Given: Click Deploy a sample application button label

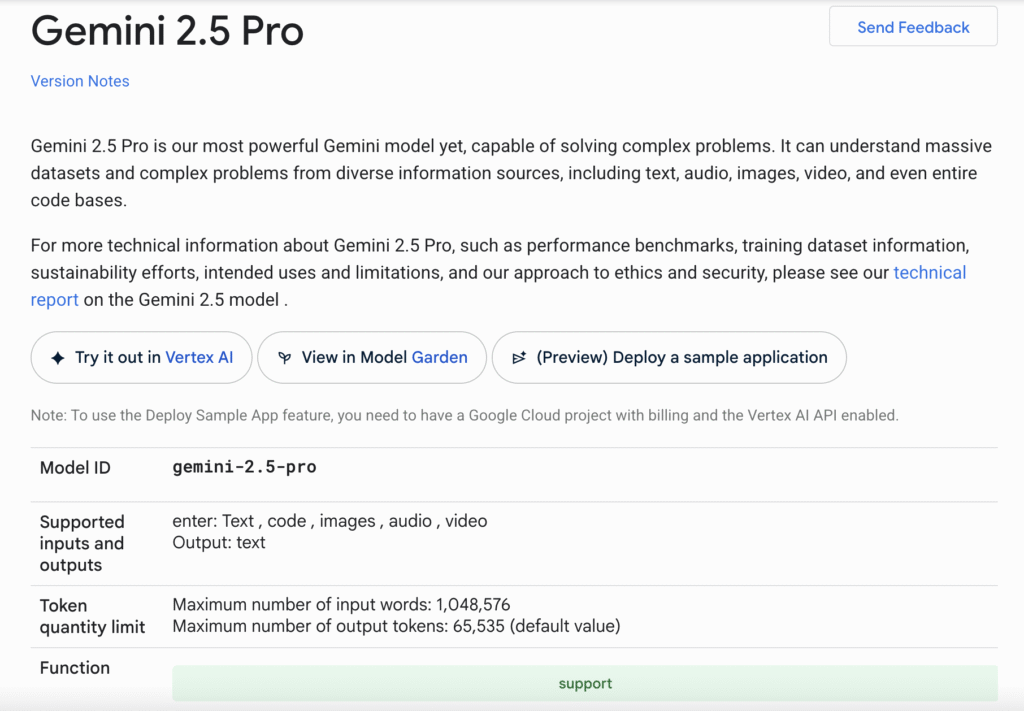Looking at the screenshot, I should pos(682,358).
